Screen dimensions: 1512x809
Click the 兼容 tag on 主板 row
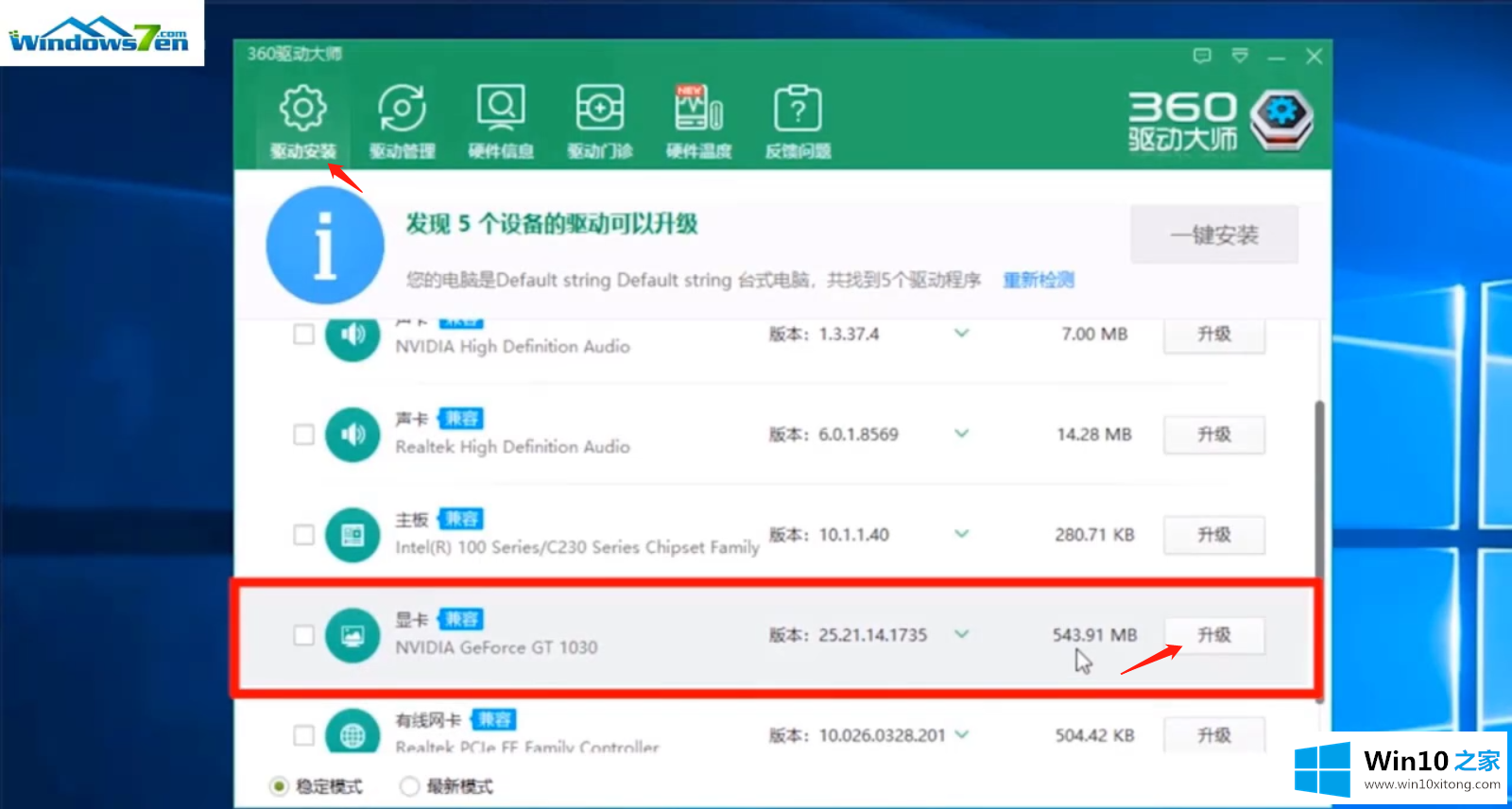pyautogui.click(x=461, y=519)
